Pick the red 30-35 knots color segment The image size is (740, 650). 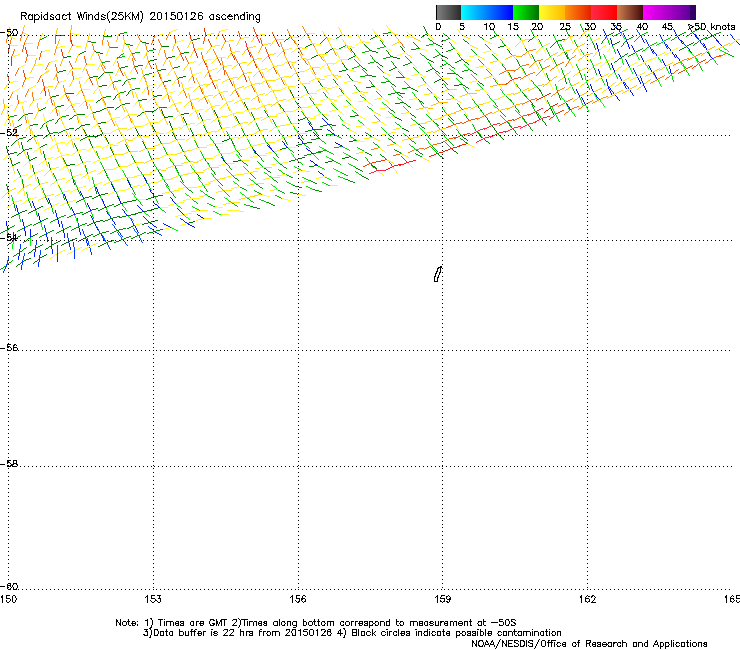(x=604, y=12)
